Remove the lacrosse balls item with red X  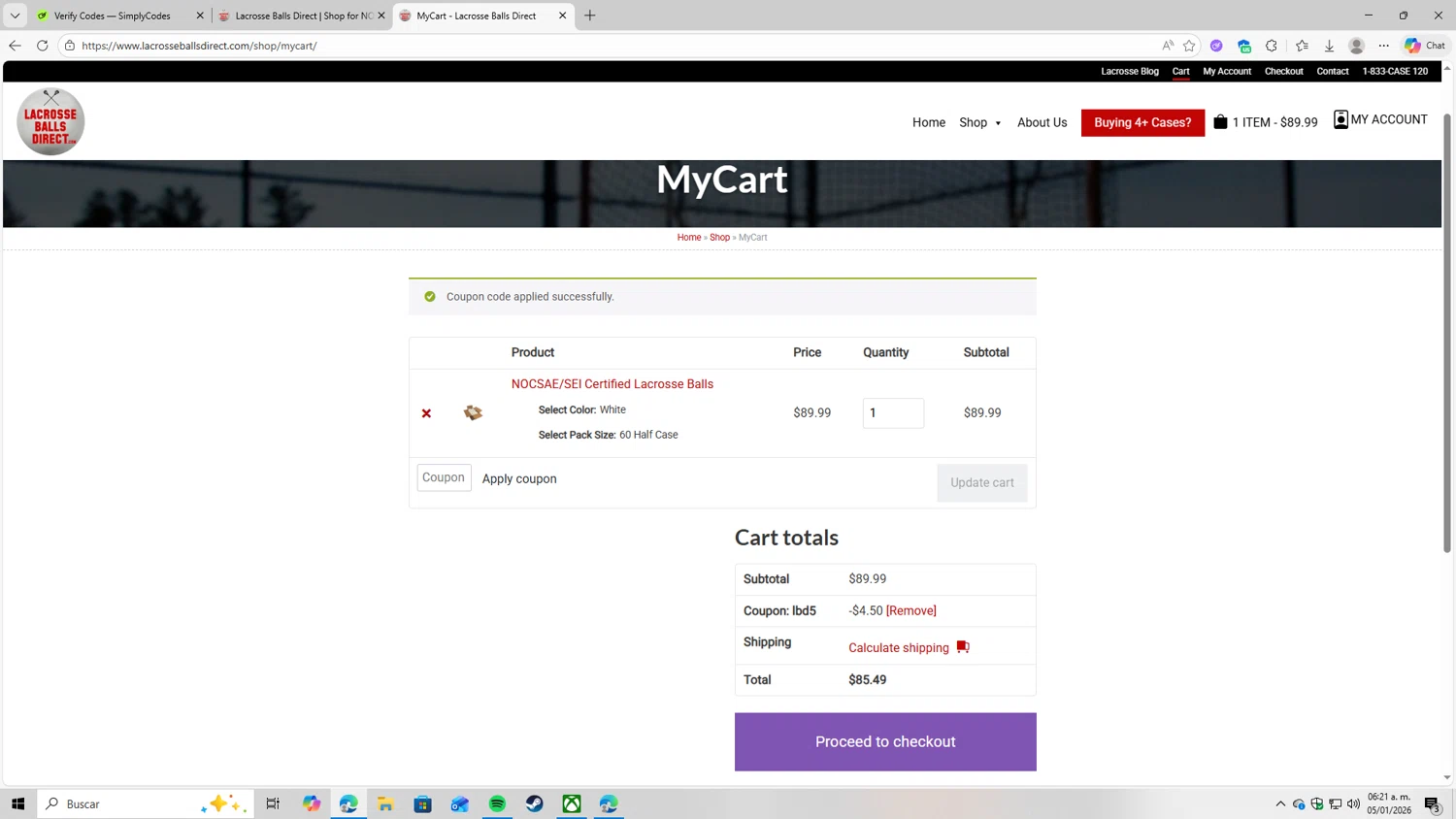tap(426, 413)
